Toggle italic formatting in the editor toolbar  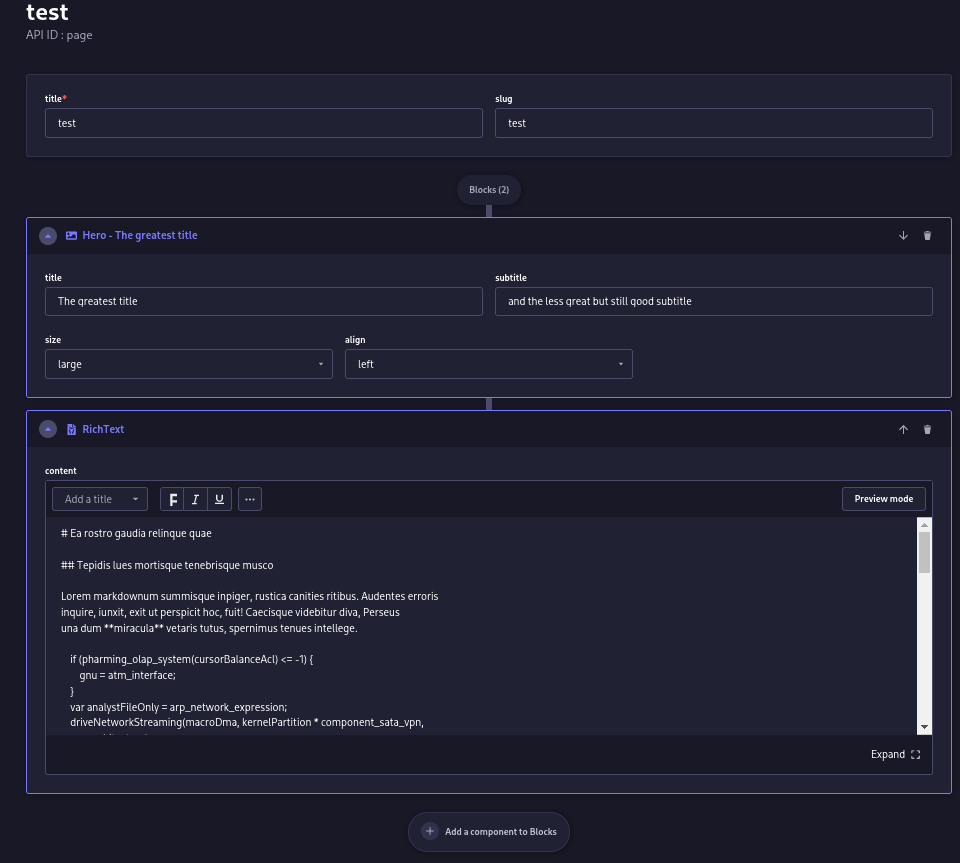coord(195,499)
